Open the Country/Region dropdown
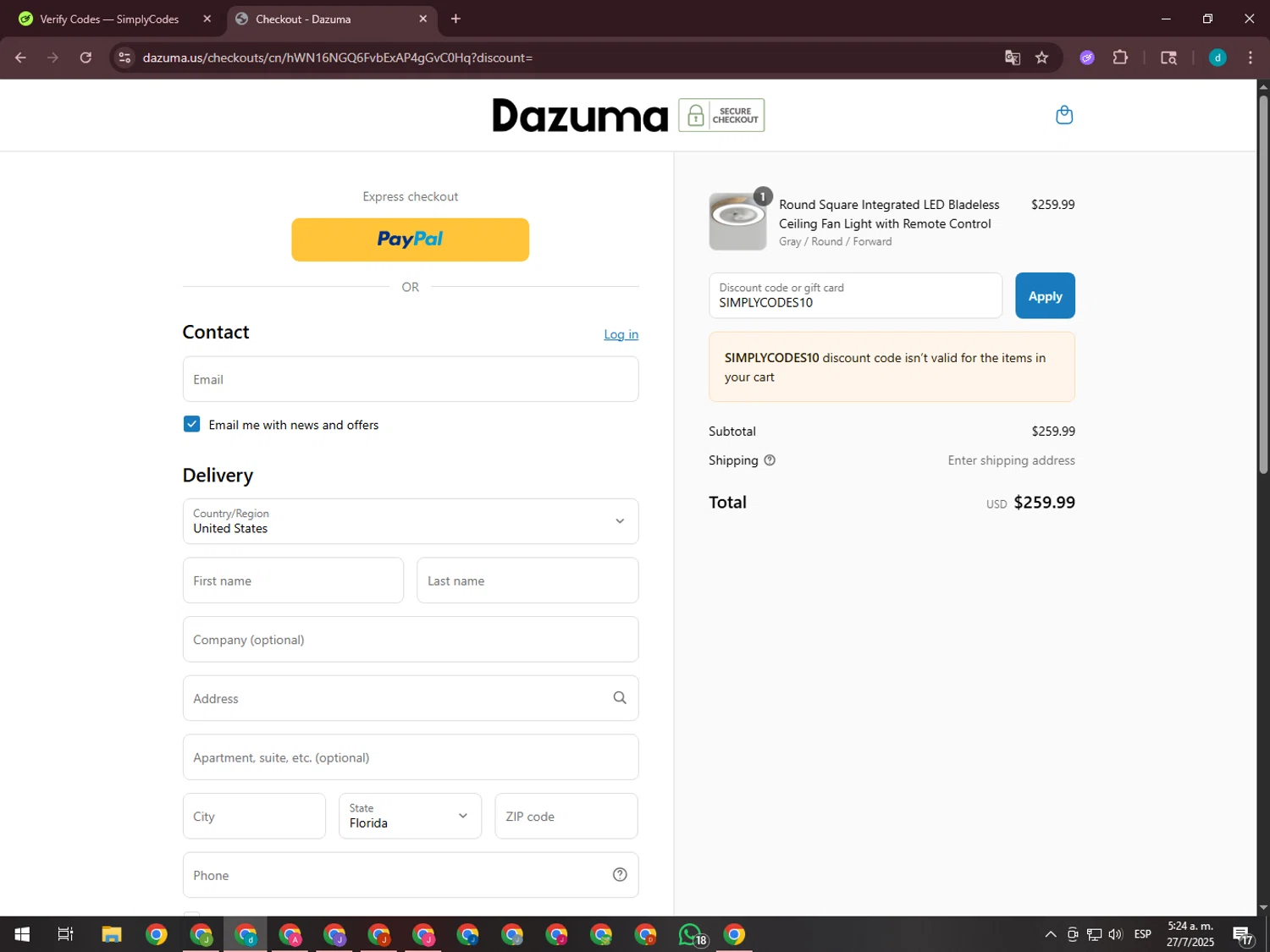Image resolution: width=1270 pixels, height=952 pixels. (411, 521)
